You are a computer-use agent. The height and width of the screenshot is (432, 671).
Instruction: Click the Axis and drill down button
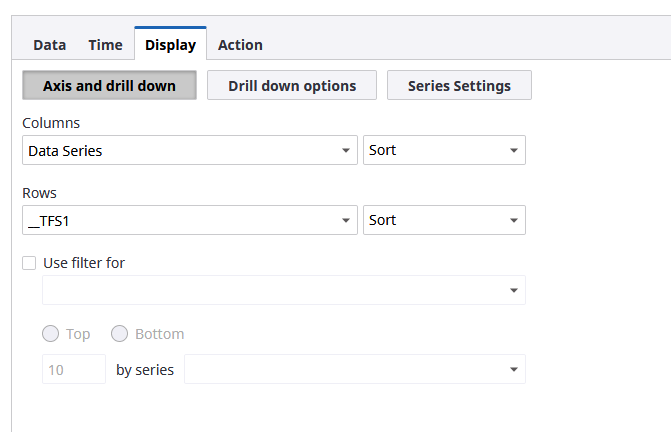pos(109,86)
